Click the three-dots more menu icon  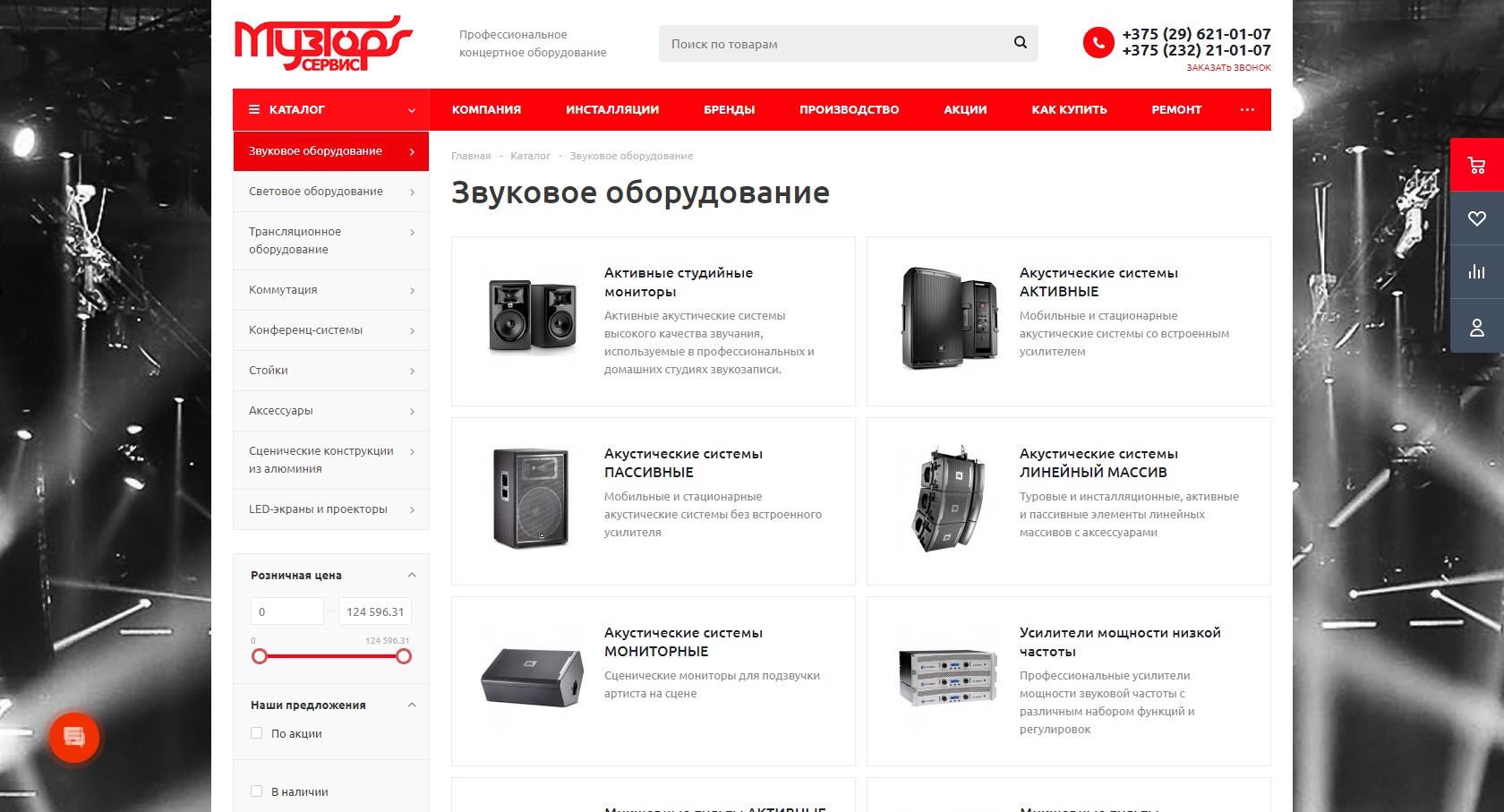(x=1247, y=110)
